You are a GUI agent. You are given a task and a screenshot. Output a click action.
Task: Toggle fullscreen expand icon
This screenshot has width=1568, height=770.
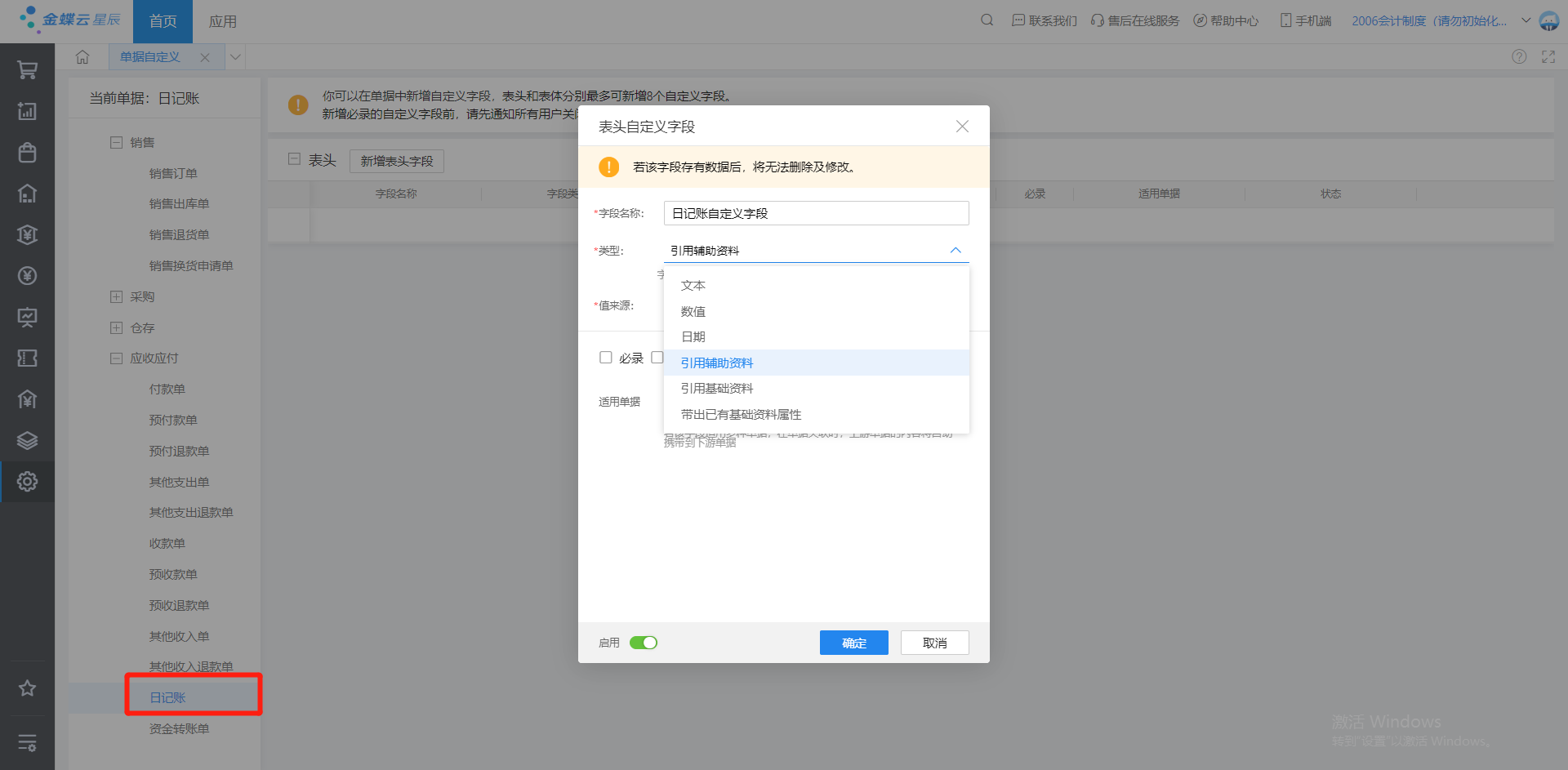pyautogui.click(x=1548, y=56)
